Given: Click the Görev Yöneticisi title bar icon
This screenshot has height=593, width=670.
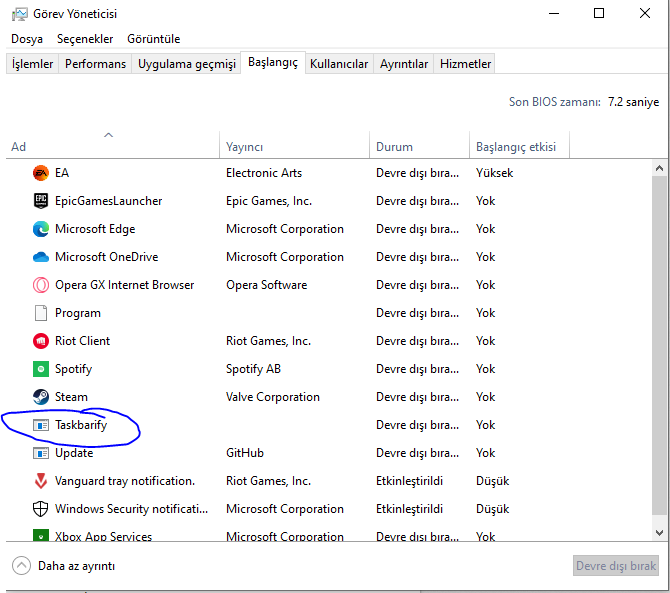Looking at the screenshot, I should 20,14.
